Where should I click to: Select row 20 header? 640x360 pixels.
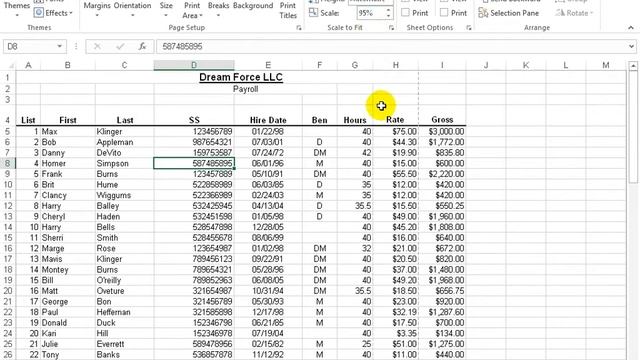[x=8, y=291]
